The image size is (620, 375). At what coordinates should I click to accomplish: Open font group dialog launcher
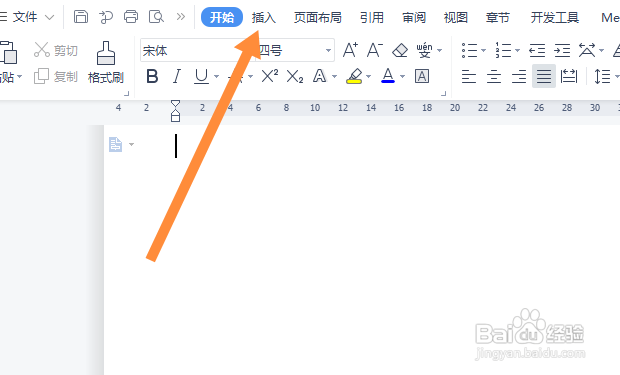tap(444, 94)
